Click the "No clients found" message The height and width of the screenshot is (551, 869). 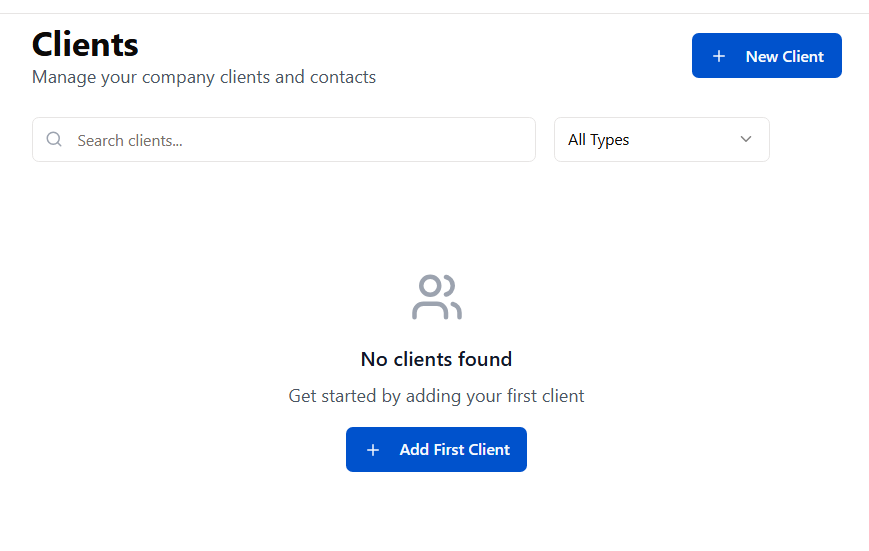tap(436, 359)
